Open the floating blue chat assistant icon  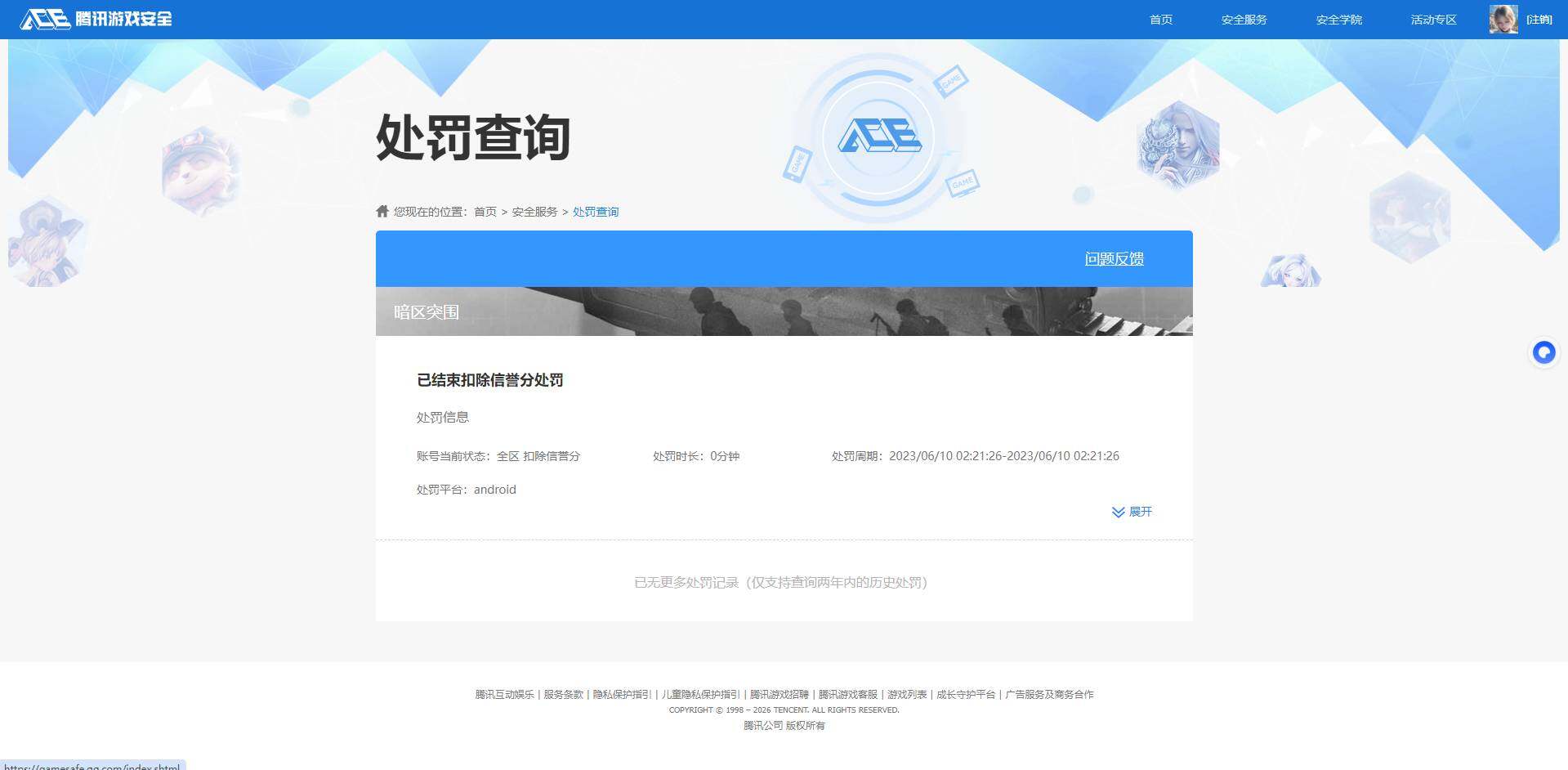[1543, 352]
